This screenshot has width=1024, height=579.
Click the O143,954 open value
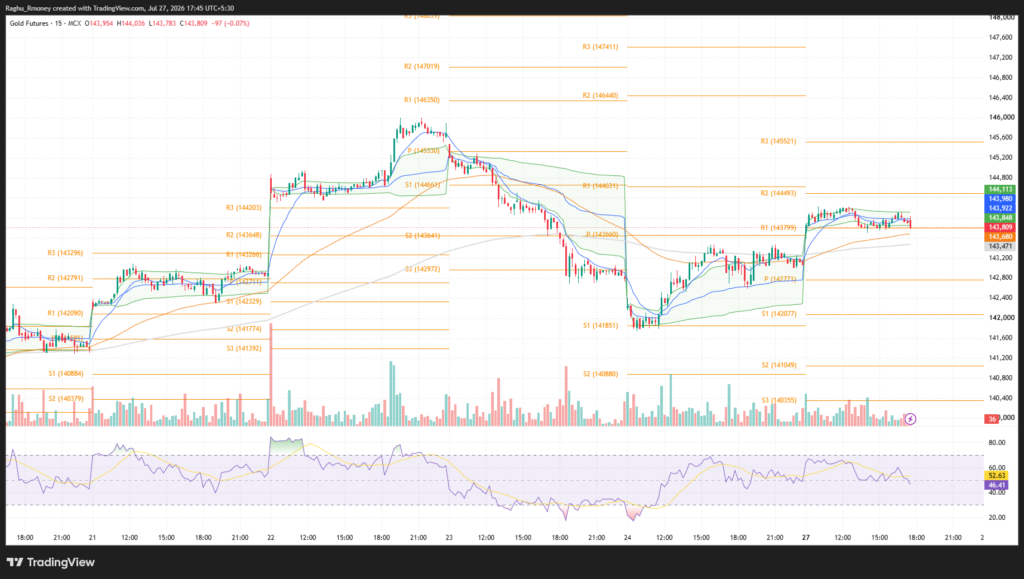(x=99, y=23)
